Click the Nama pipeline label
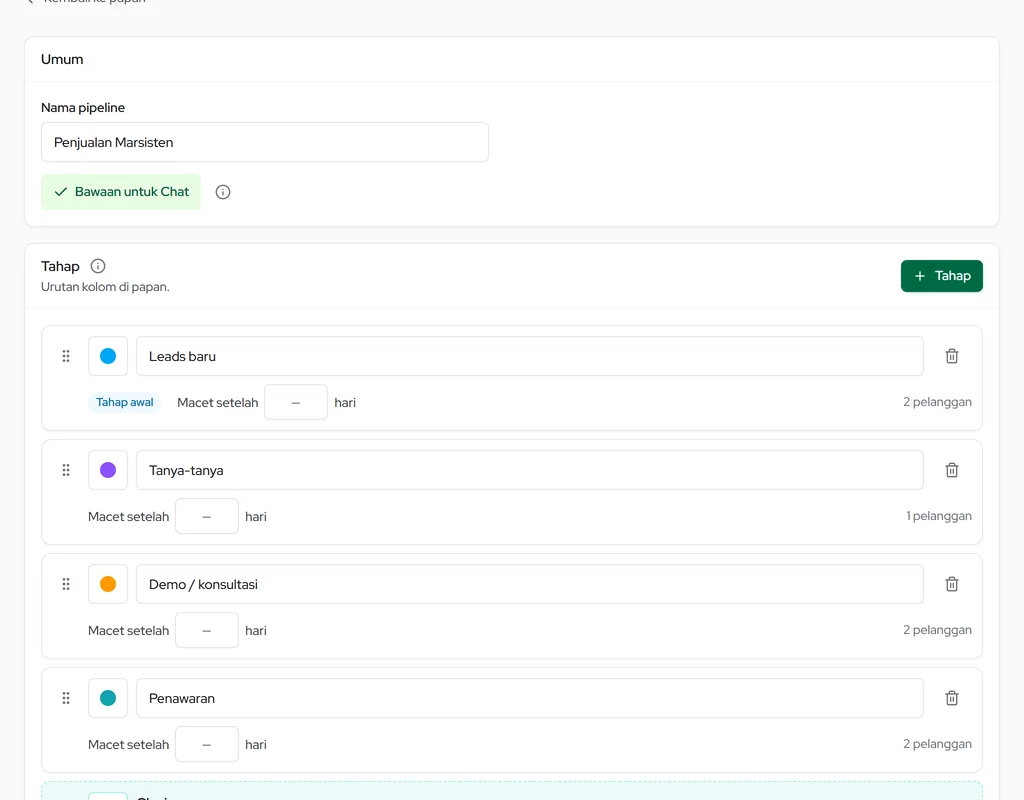The height and width of the screenshot is (800, 1024). click(x=83, y=108)
